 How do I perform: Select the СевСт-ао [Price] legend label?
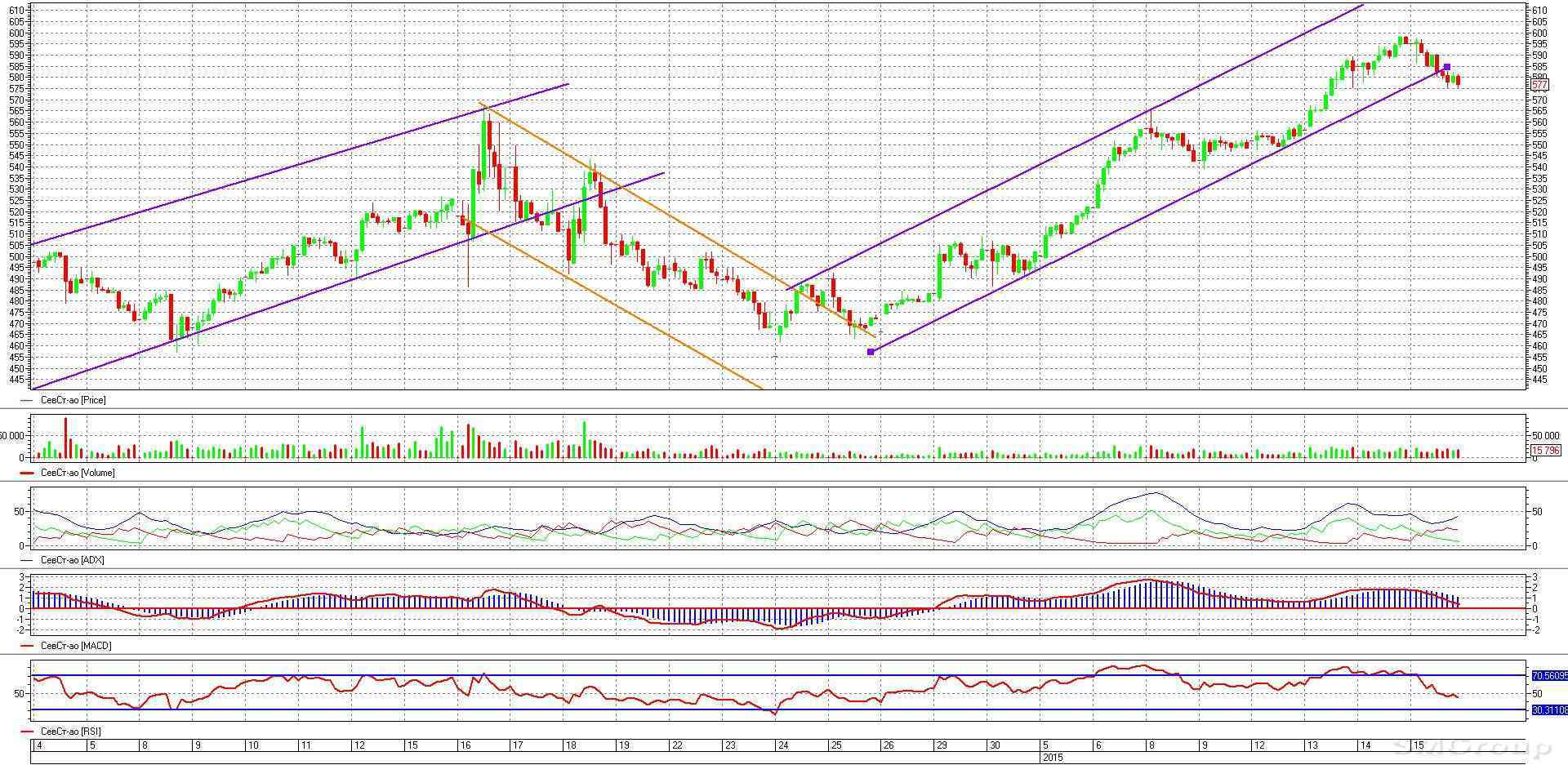pos(73,400)
